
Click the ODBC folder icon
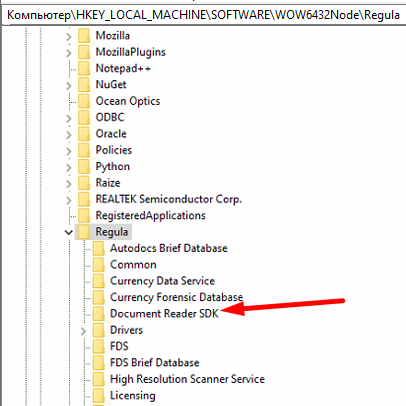[x=84, y=117]
